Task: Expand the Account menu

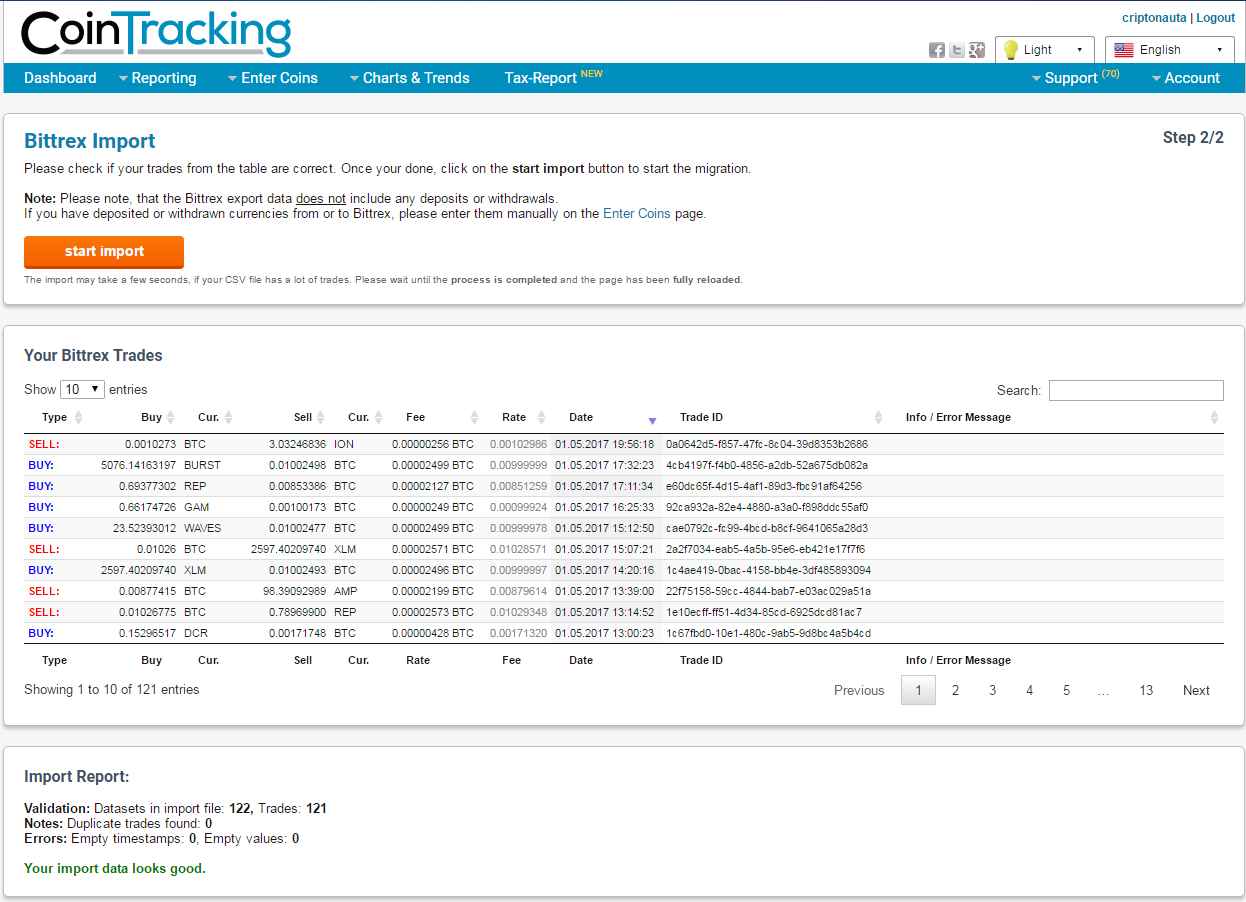Action: [1186, 78]
